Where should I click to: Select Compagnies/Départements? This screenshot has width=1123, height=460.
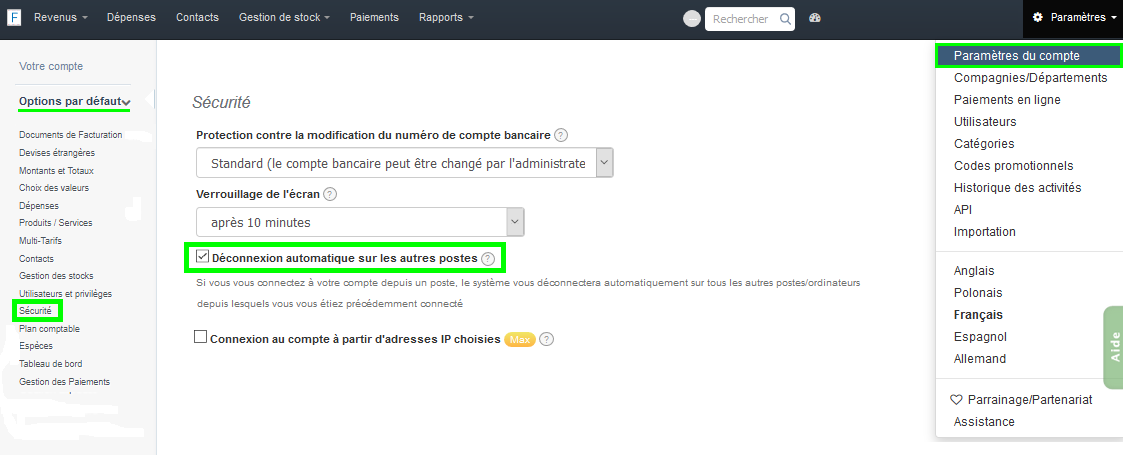(1030, 77)
